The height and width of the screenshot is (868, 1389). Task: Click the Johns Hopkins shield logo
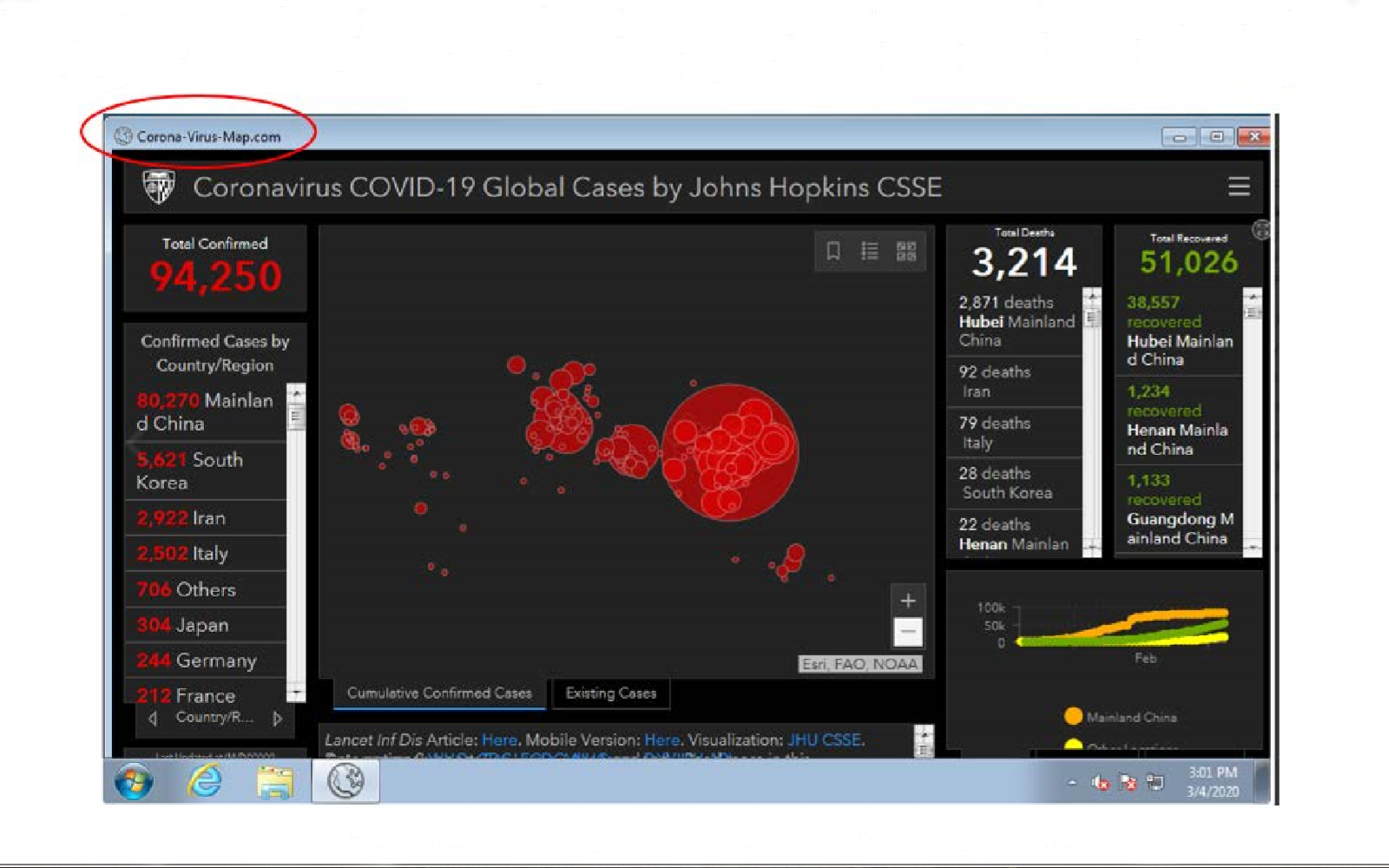pos(159,187)
